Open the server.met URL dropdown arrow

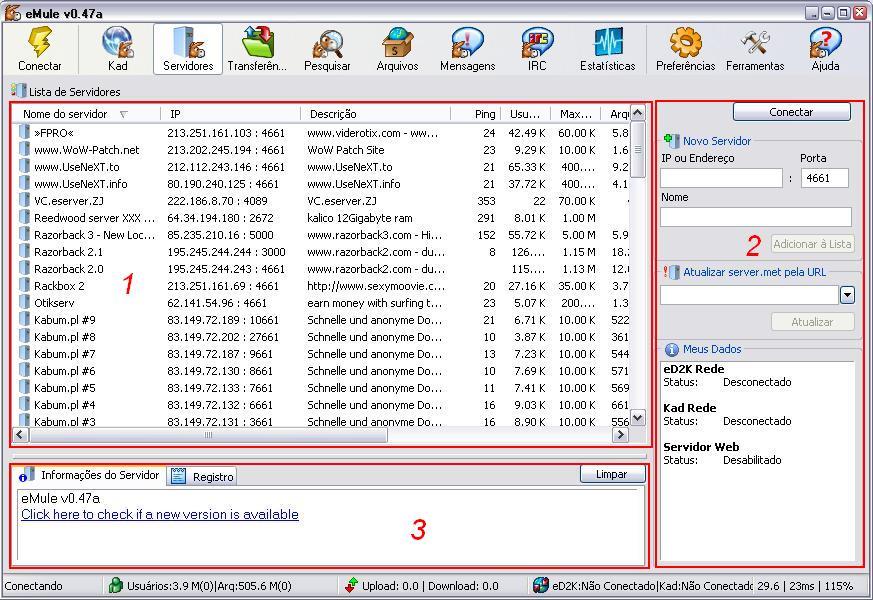847,295
